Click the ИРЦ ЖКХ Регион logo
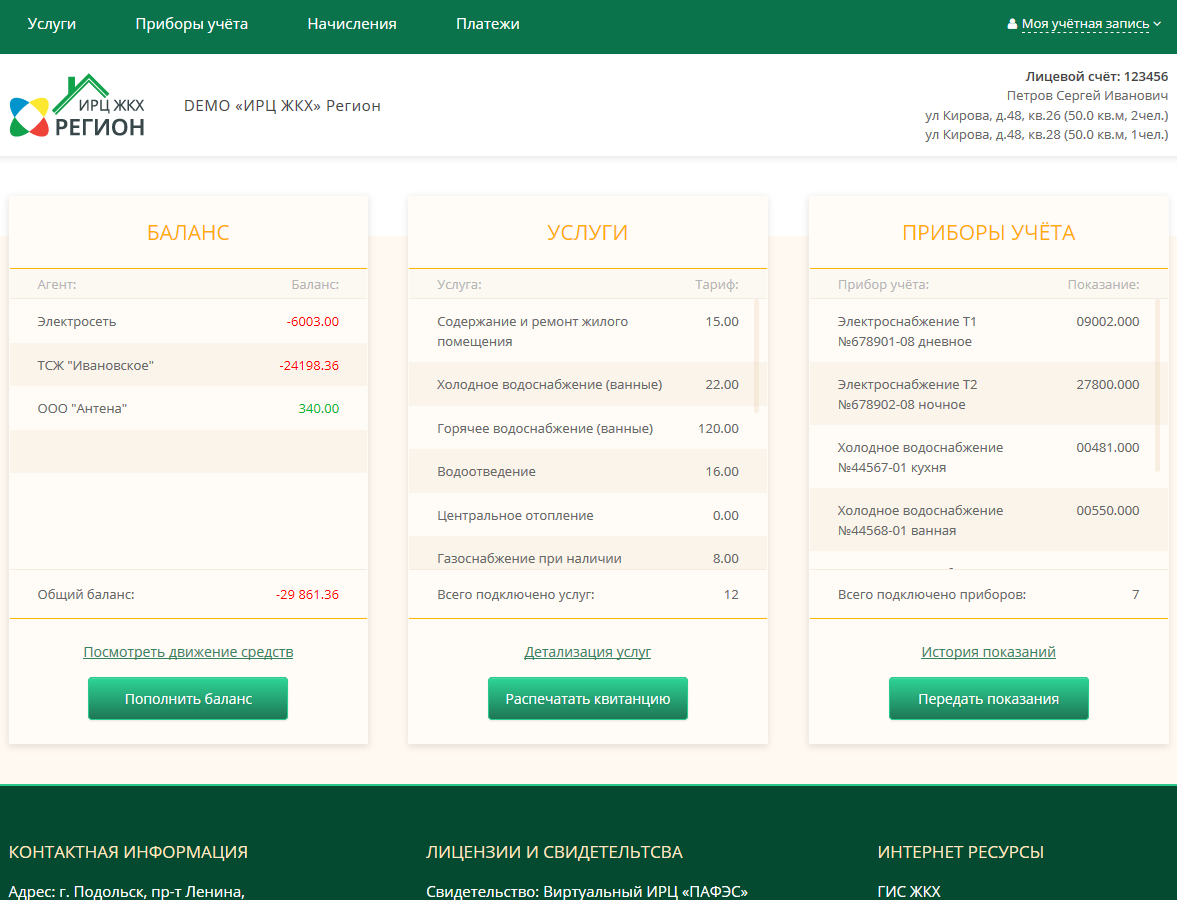The height and width of the screenshot is (900, 1177). tap(78, 106)
